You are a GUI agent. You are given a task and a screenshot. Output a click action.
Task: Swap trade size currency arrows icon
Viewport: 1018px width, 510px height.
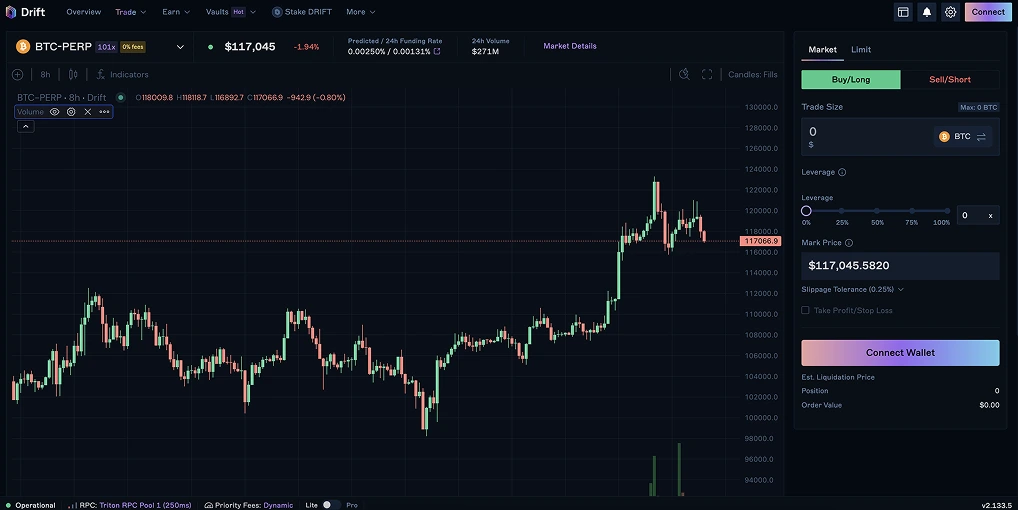click(x=981, y=136)
